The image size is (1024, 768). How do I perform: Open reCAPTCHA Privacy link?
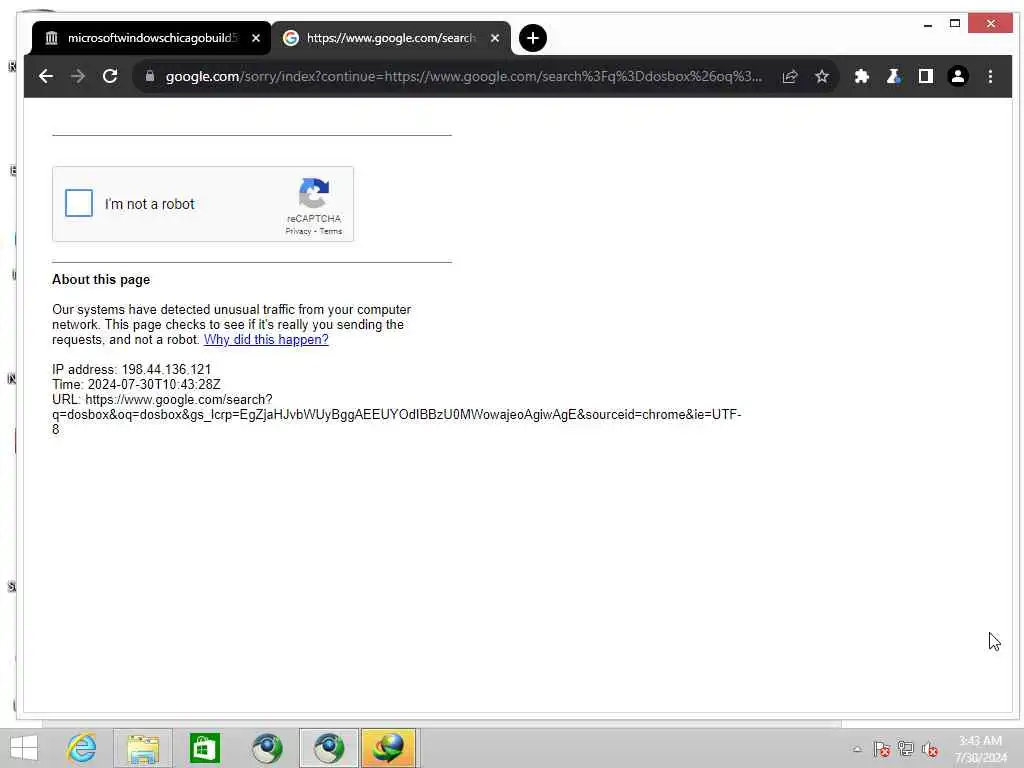click(x=298, y=231)
